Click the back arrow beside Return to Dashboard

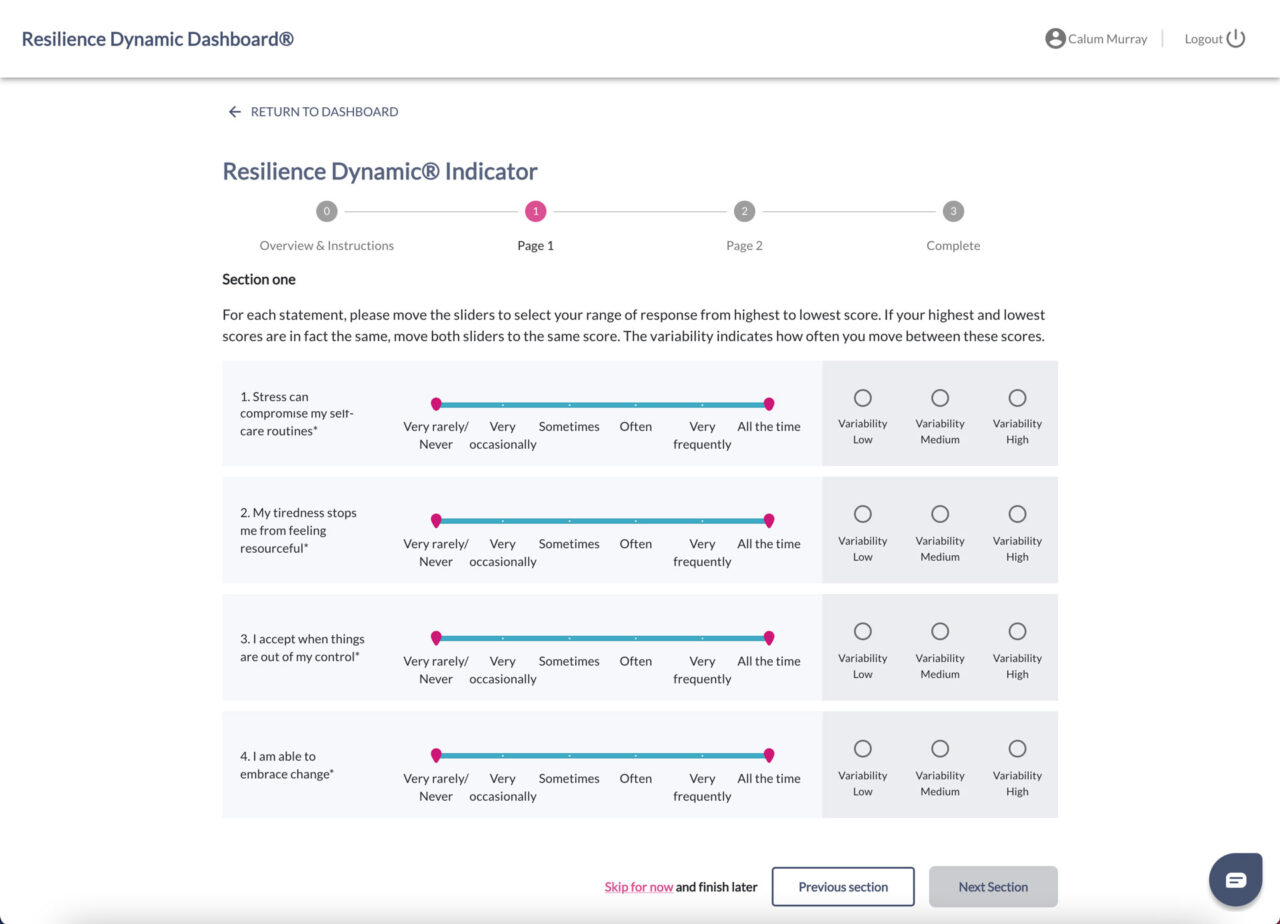click(x=234, y=111)
